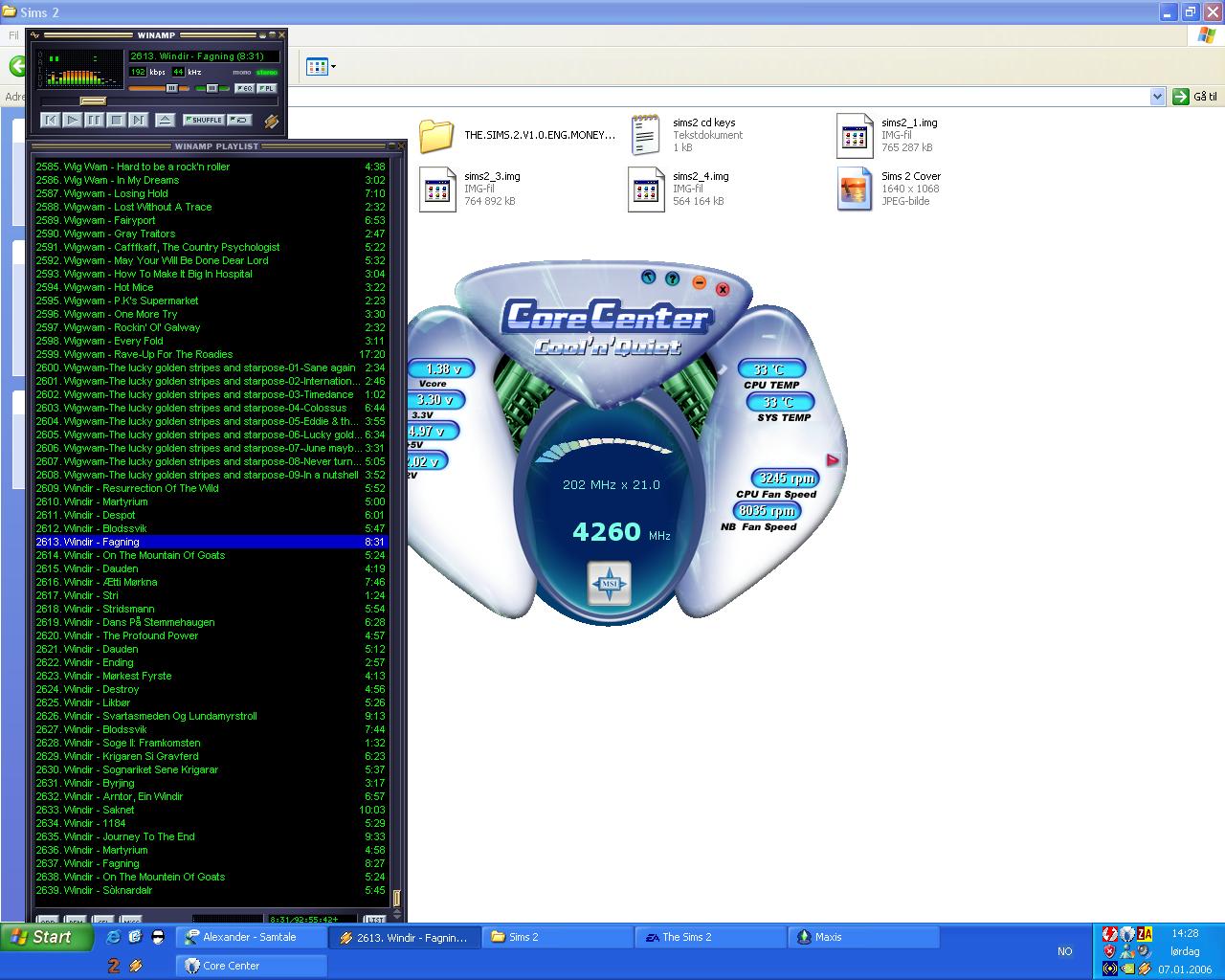Select sims2 cd keys text document icon
The width and height of the screenshot is (1225, 980).
click(646, 135)
